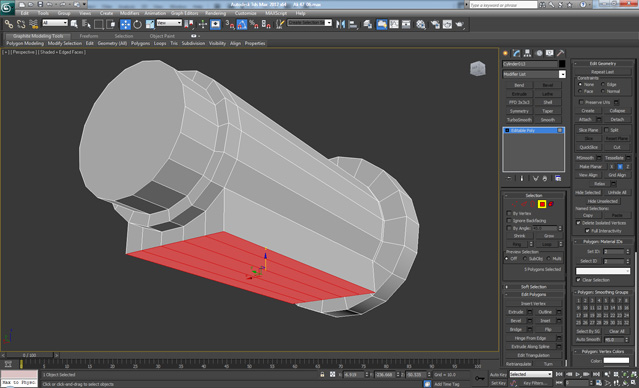This screenshot has height=388, width=639.
Task: Open the Material Editor icon
Action: point(421,24)
